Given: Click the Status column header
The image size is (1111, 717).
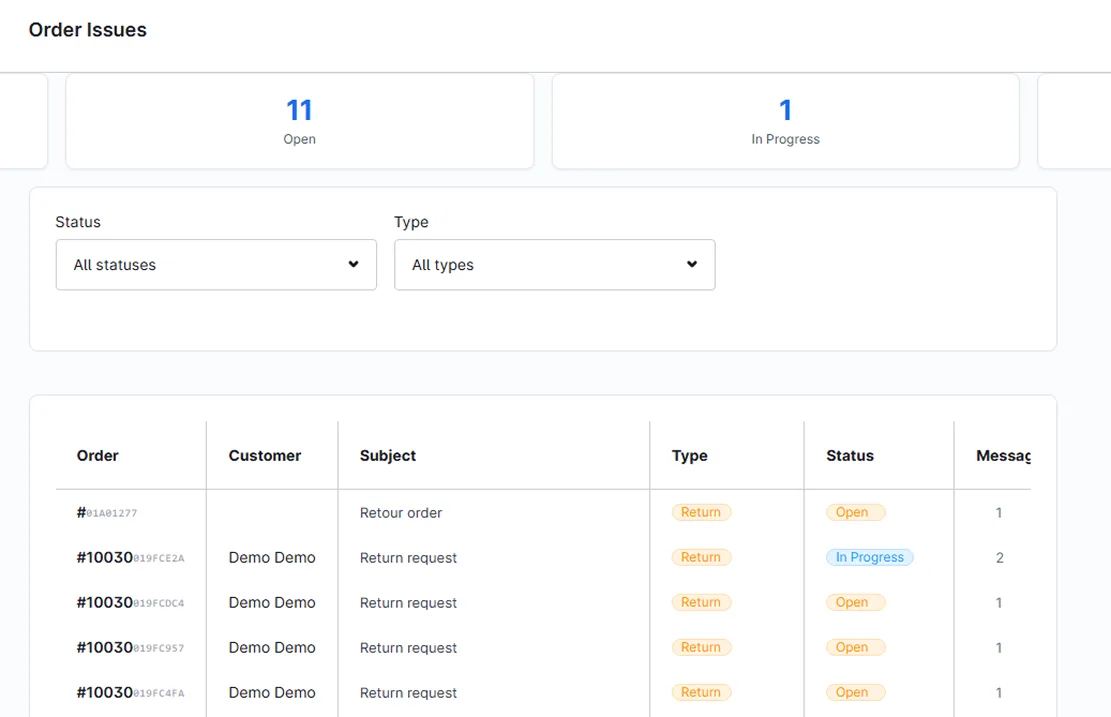Looking at the screenshot, I should pyautogui.click(x=850, y=456).
